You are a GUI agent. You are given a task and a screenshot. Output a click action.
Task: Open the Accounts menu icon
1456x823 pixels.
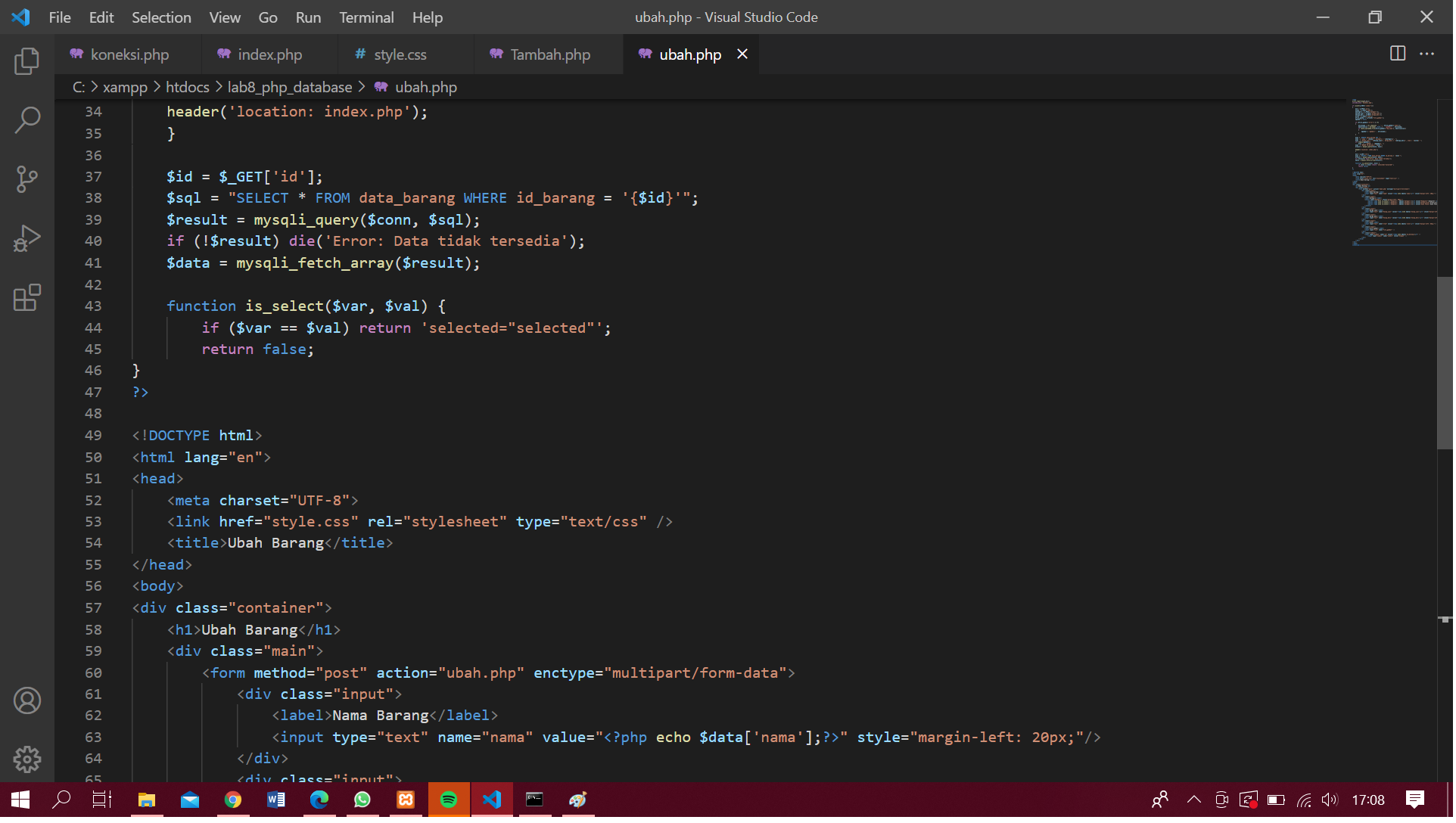pyautogui.click(x=27, y=701)
